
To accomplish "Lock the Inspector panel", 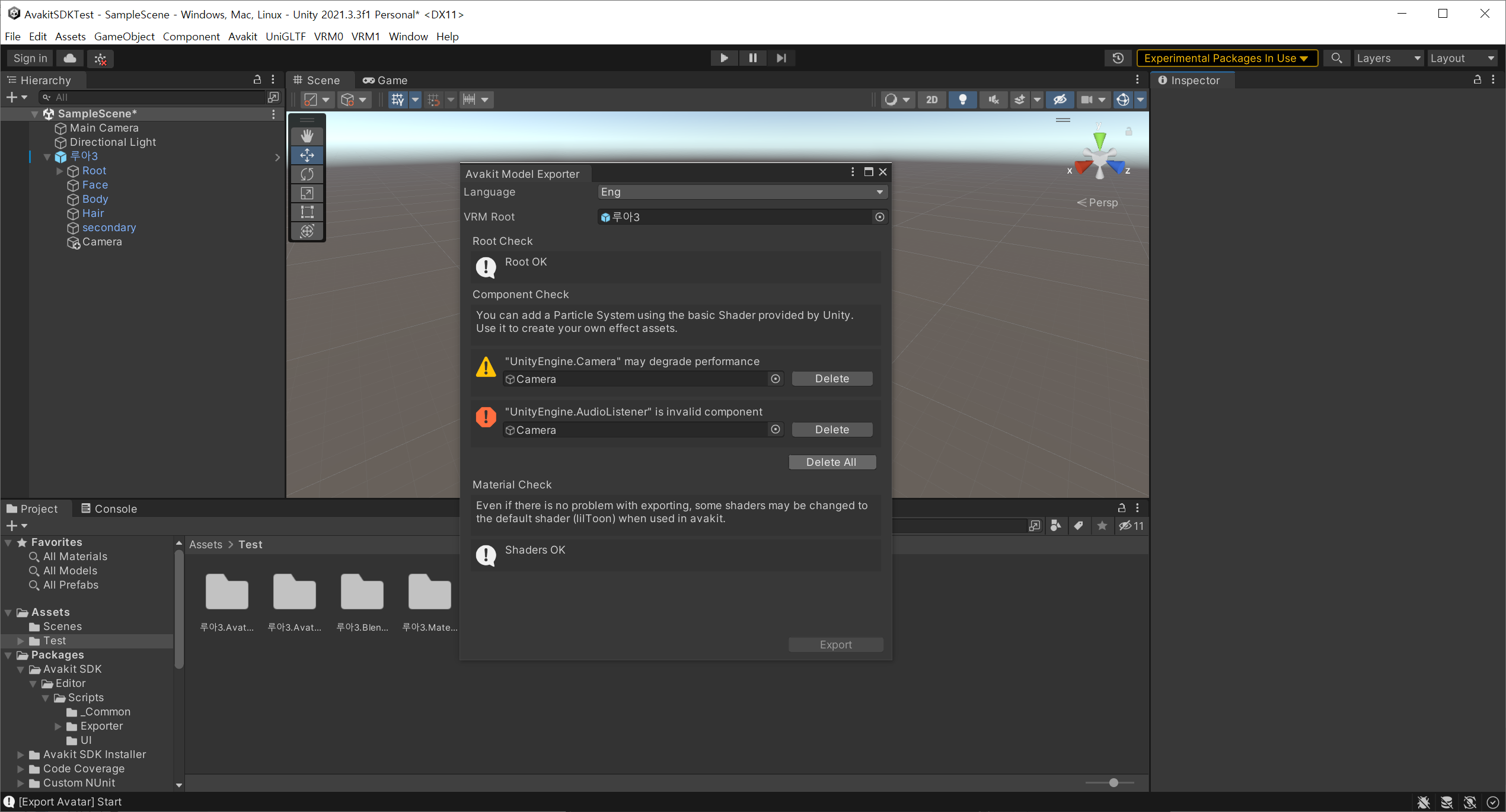I will click(x=1477, y=80).
